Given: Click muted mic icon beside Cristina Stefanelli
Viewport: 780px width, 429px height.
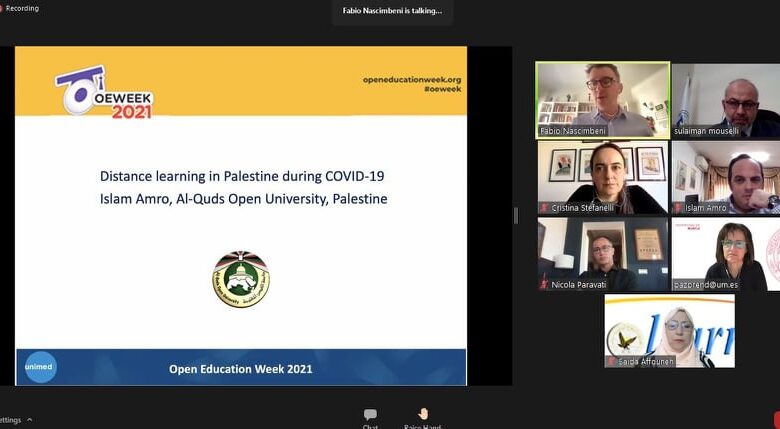Looking at the screenshot, I should tap(544, 208).
